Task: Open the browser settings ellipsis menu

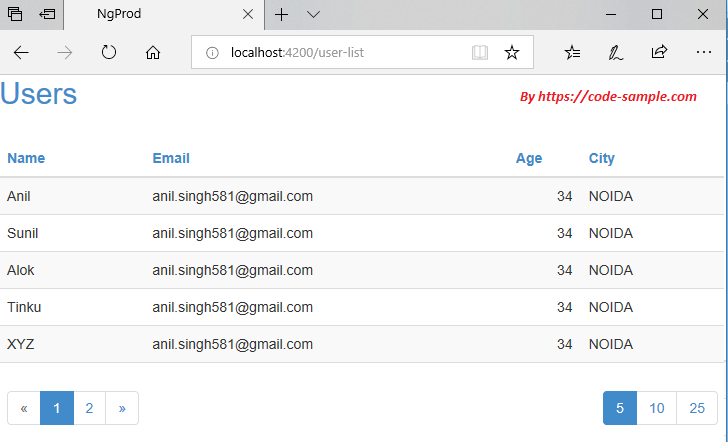Action: (x=703, y=53)
